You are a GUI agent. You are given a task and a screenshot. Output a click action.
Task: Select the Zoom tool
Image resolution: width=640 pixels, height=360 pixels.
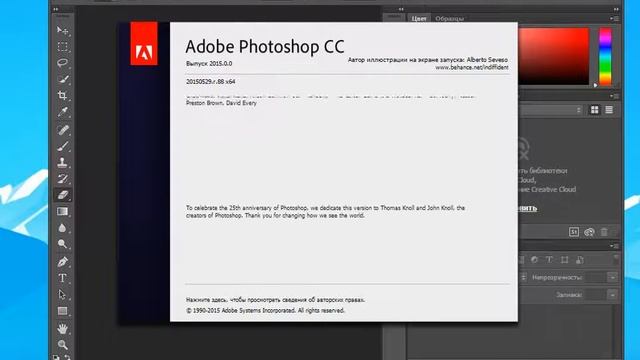(x=62, y=345)
